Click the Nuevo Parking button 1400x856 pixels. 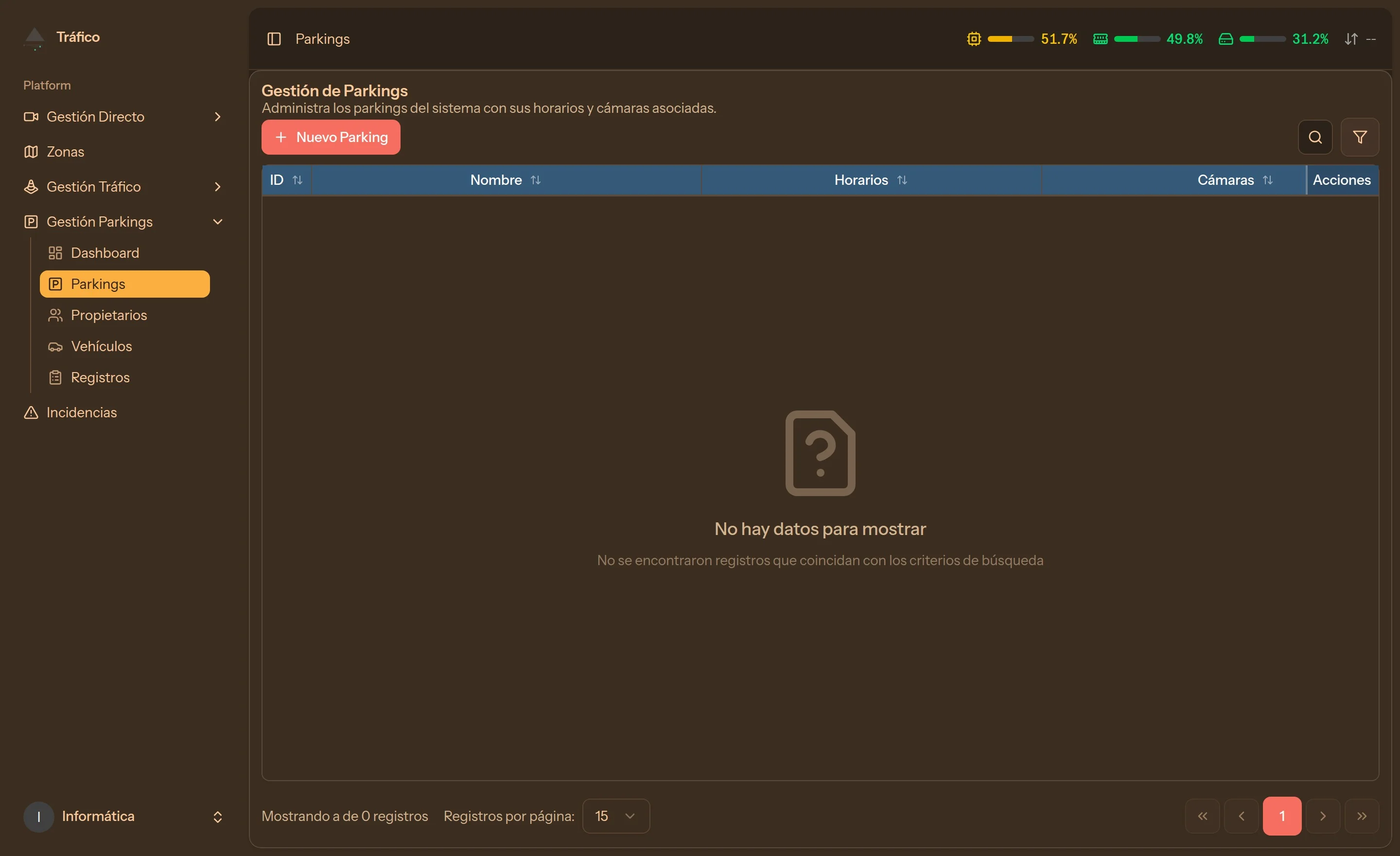(331, 137)
